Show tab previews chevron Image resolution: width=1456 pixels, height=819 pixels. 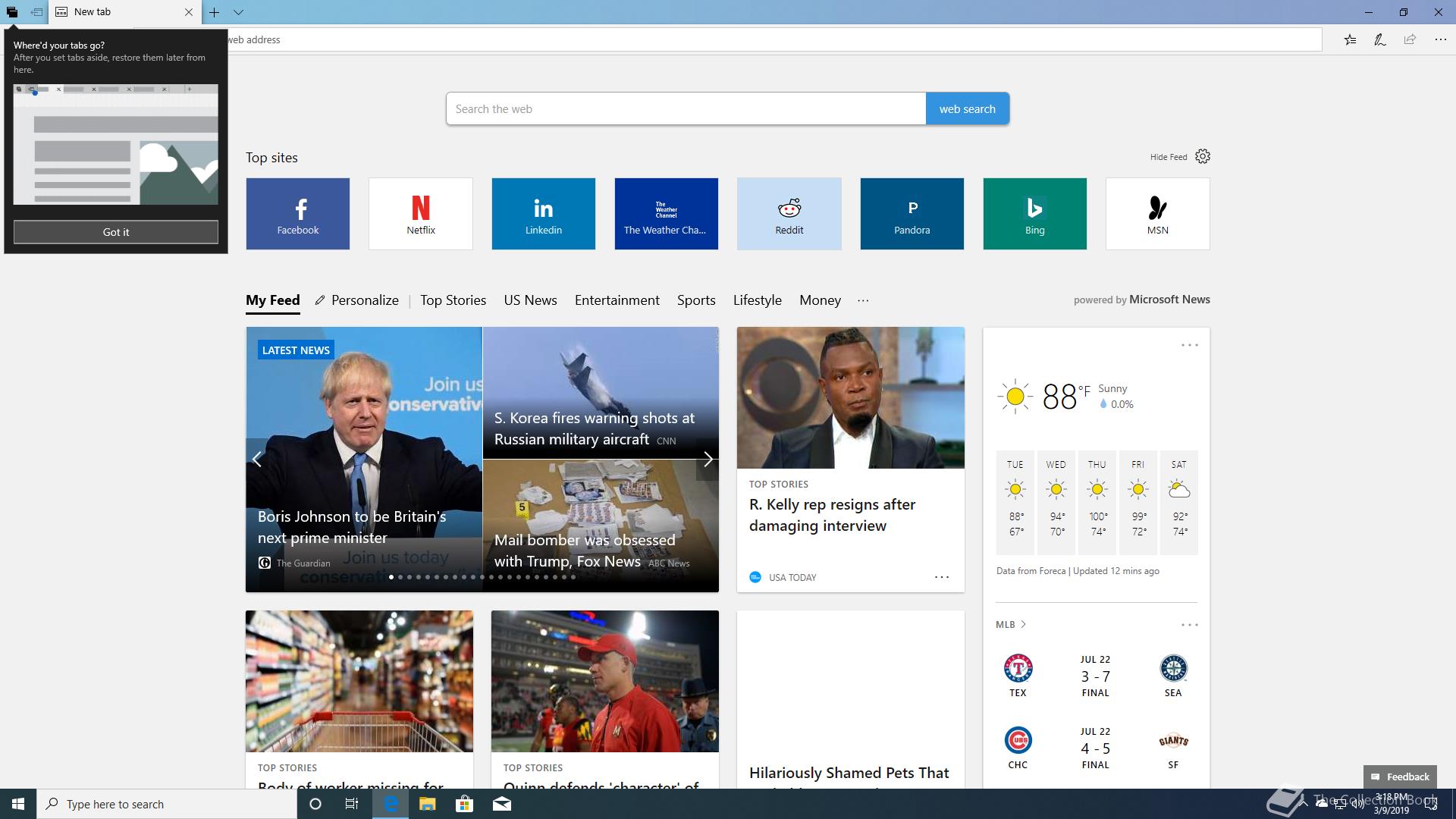click(238, 12)
